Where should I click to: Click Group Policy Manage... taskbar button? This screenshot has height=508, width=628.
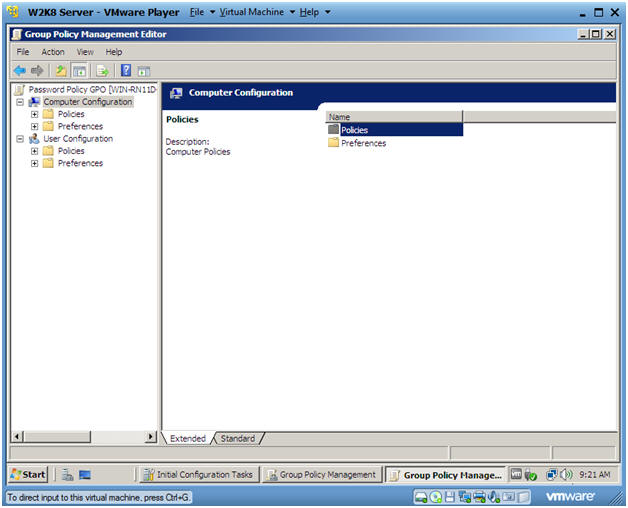(445, 475)
